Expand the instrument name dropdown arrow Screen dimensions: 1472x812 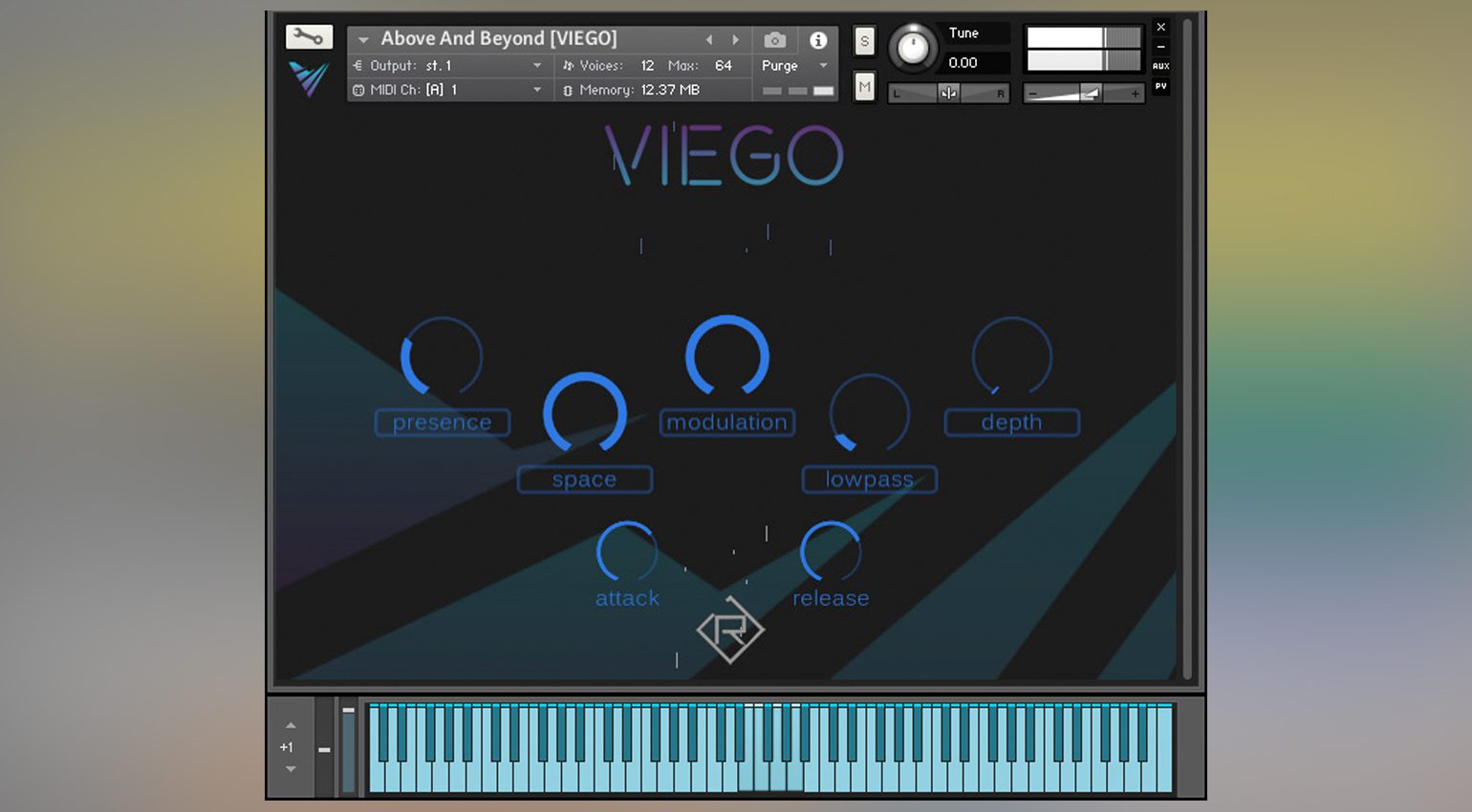click(x=362, y=39)
